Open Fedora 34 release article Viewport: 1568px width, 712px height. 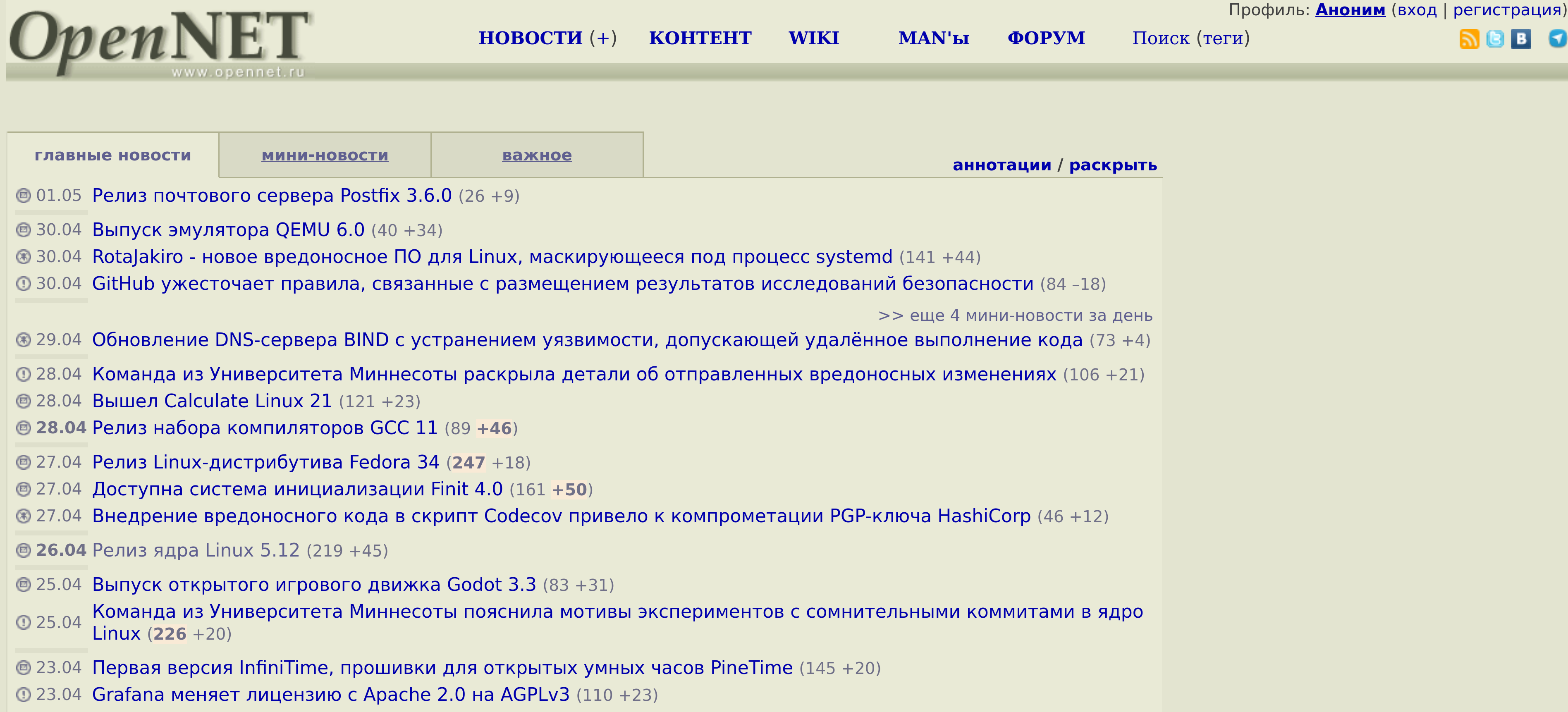[x=265, y=462]
